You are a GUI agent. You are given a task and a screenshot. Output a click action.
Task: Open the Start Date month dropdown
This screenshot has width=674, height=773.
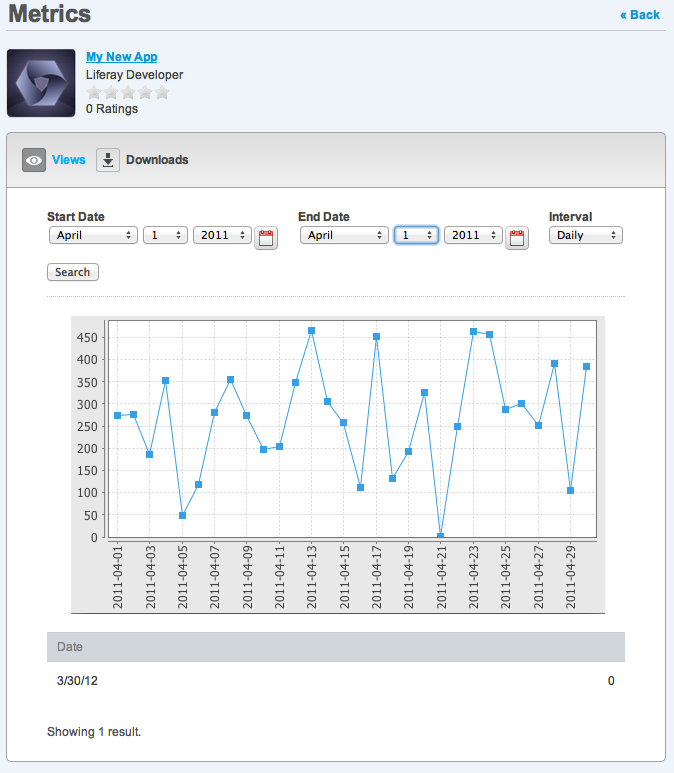[93, 235]
